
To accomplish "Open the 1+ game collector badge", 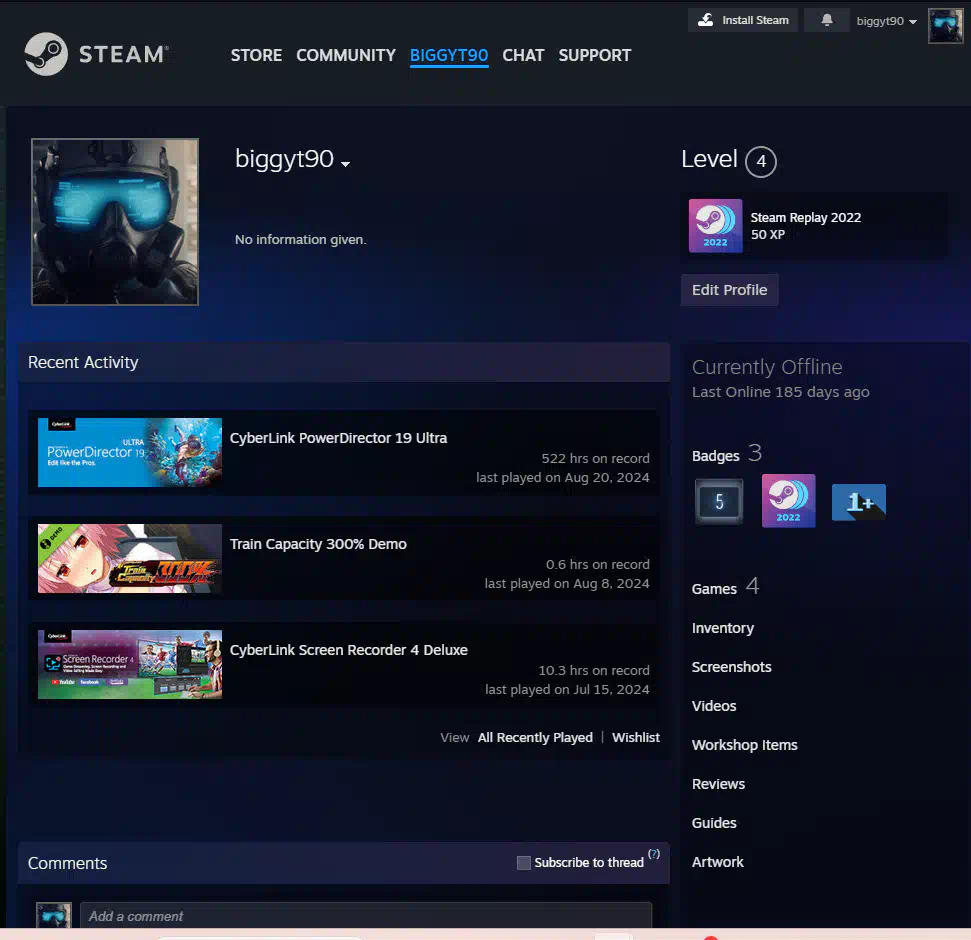I will point(858,502).
